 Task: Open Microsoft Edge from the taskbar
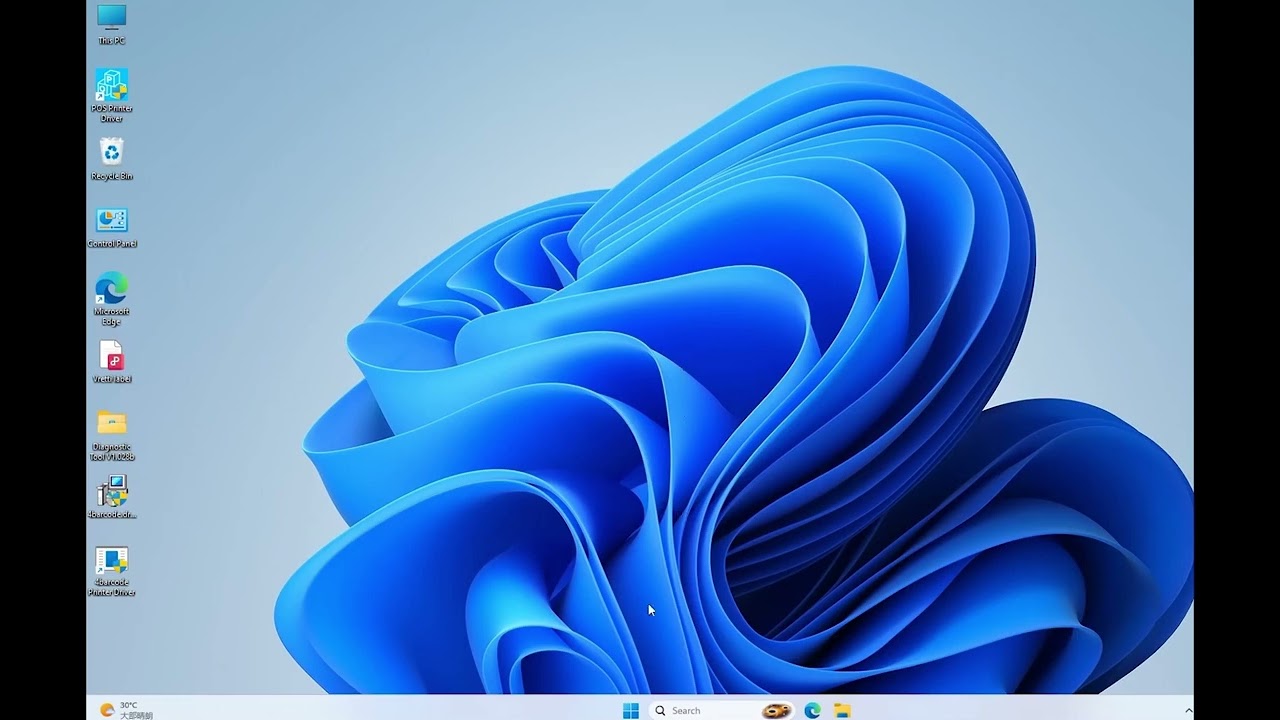click(x=812, y=710)
